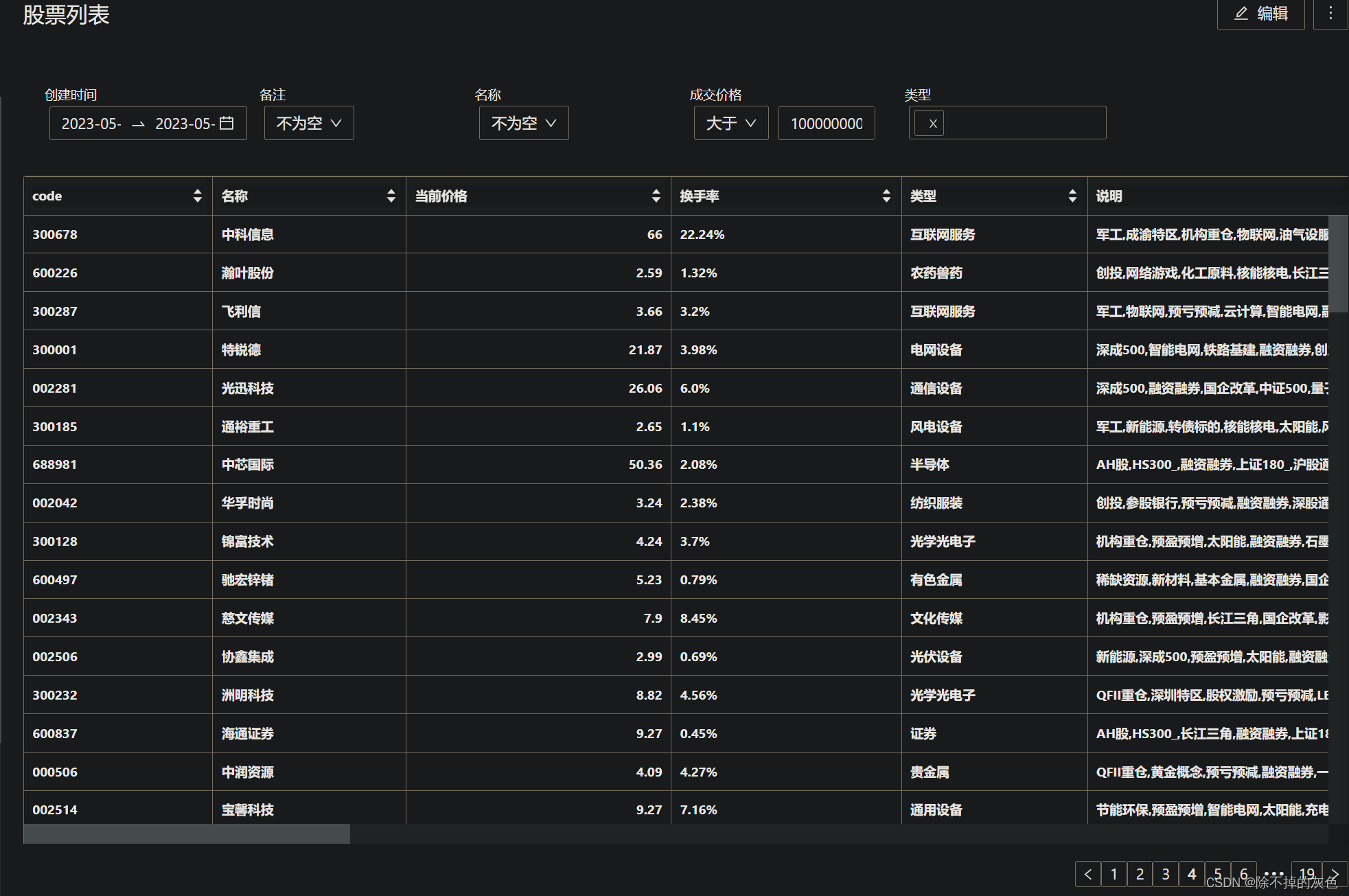Sort by 类型 column arrows

click(1072, 196)
